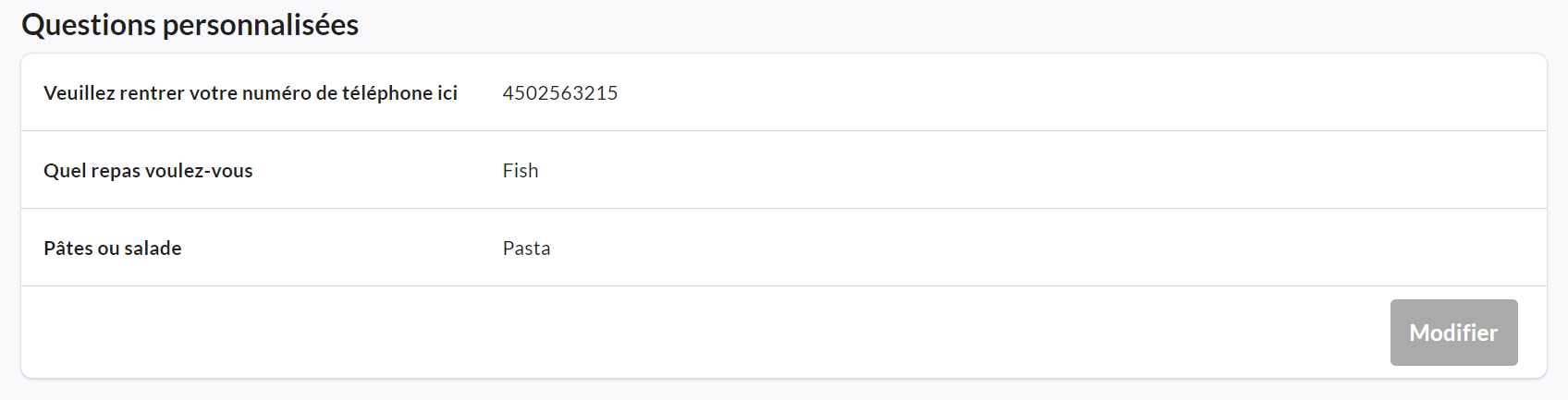Click the Fish meal answer
The height and width of the screenshot is (400, 1568).
coord(521,171)
